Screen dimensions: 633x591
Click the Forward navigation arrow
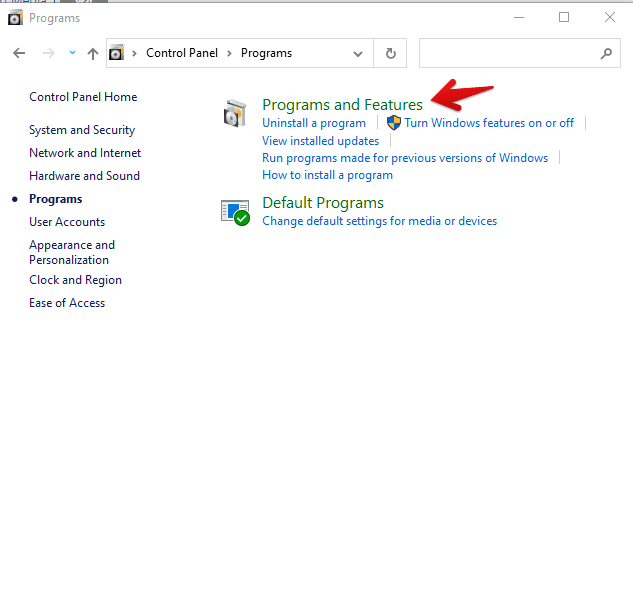pos(48,53)
